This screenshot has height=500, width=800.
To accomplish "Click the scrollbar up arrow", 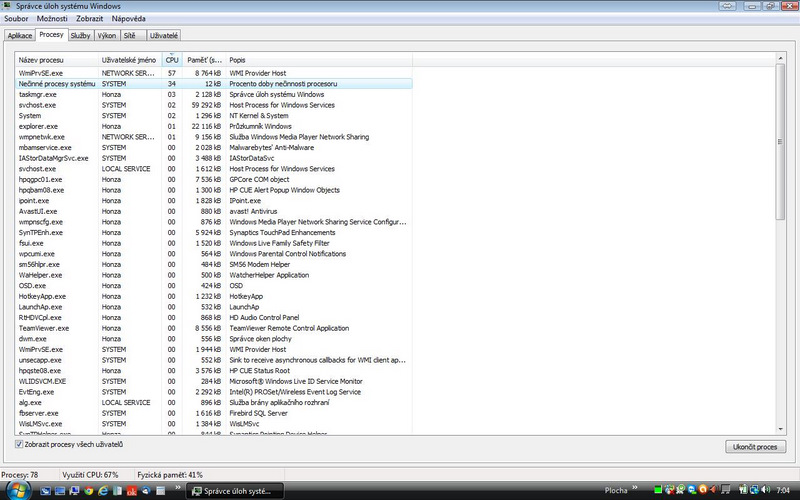I will (x=780, y=58).
